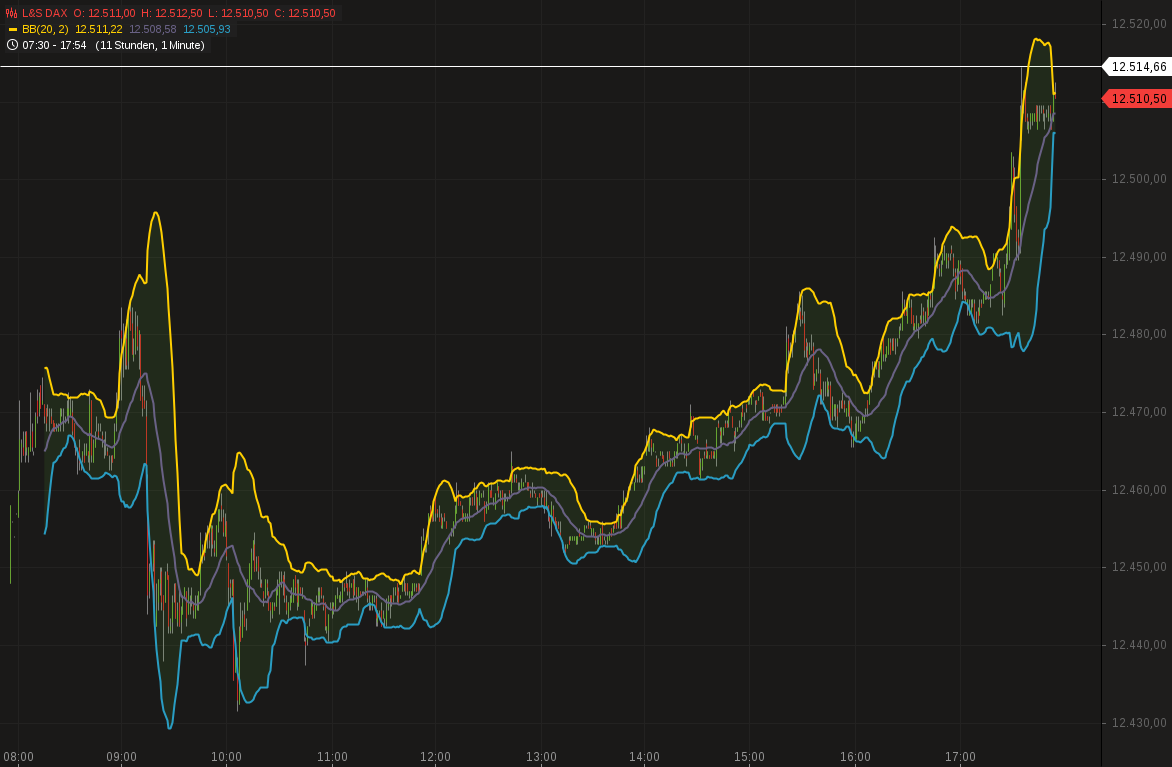This screenshot has height=767, width=1172.
Task: Click the 12.490,00 price axis label
Action: (1138, 256)
